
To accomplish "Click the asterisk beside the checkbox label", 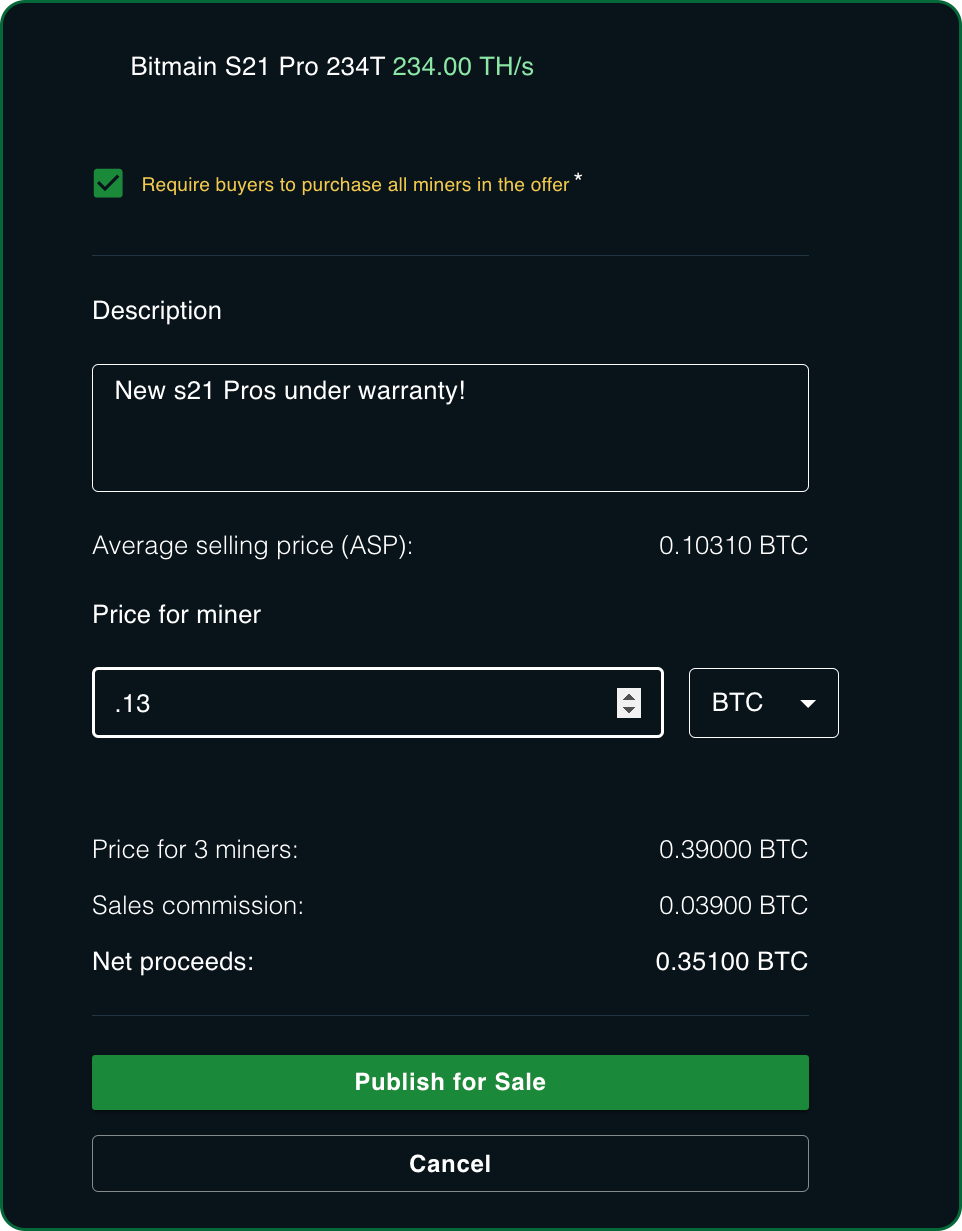I will point(578,176).
